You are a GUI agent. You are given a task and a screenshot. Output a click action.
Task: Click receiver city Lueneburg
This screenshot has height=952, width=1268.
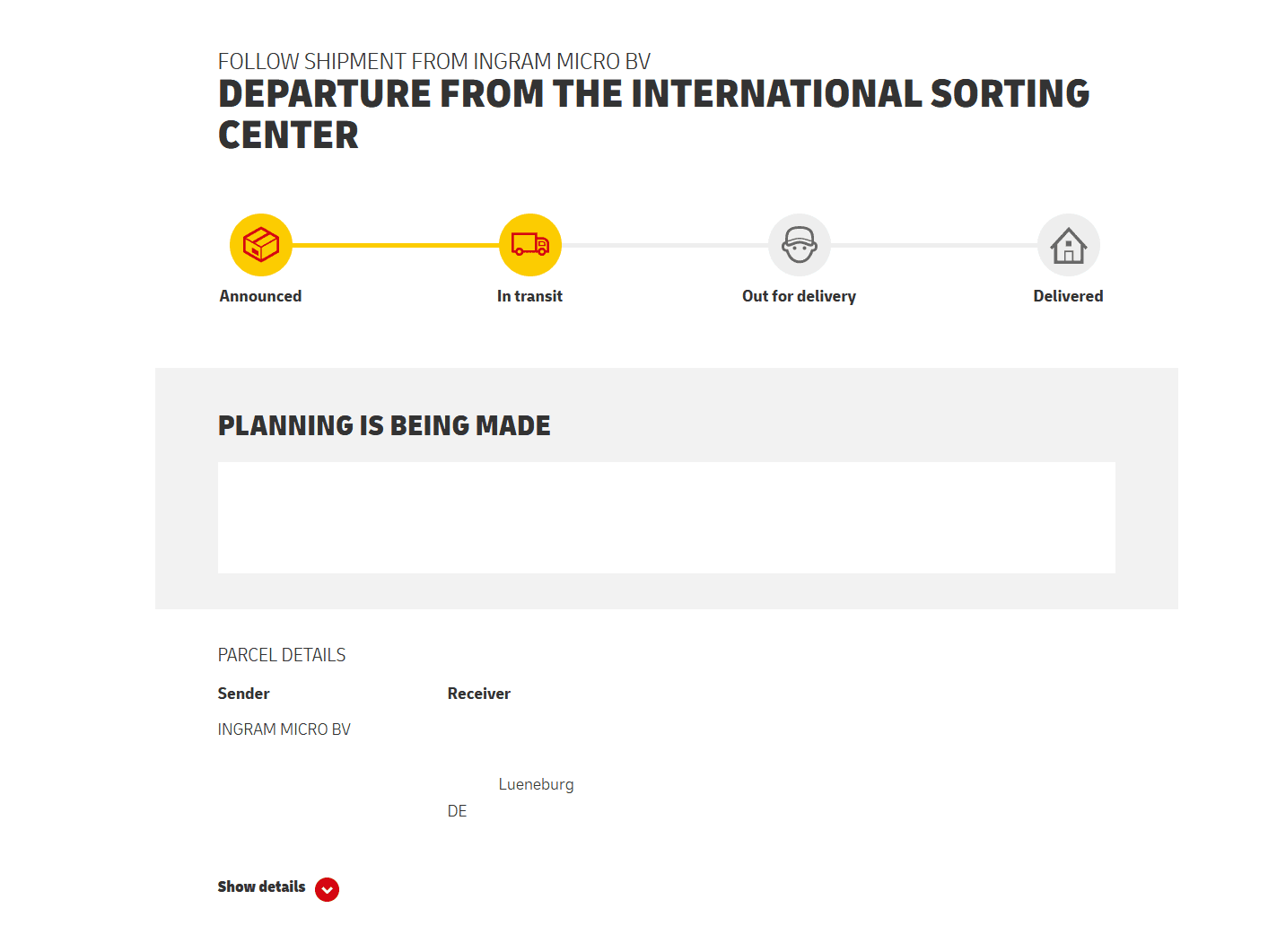pos(536,784)
